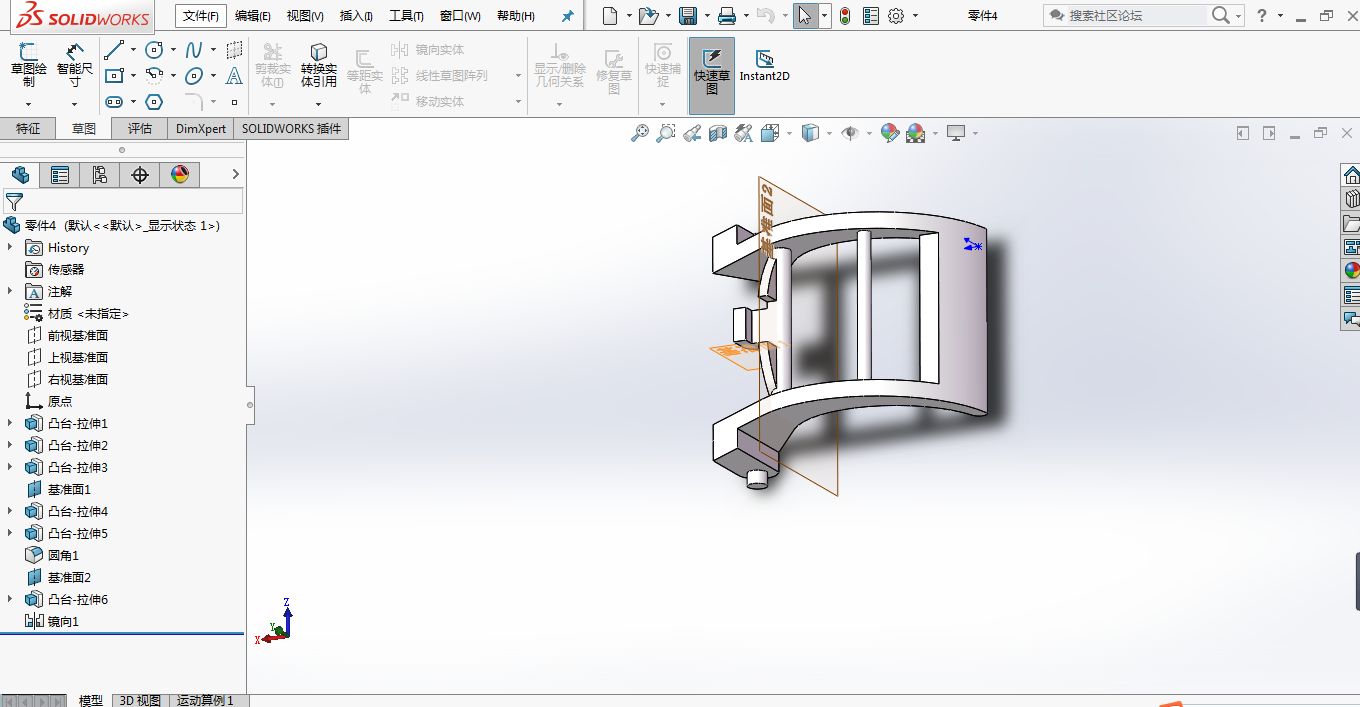Expand the 凸台-拉伸1 feature node
Image resolution: width=1360 pixels, height=707 pixels.
point(10,423)
